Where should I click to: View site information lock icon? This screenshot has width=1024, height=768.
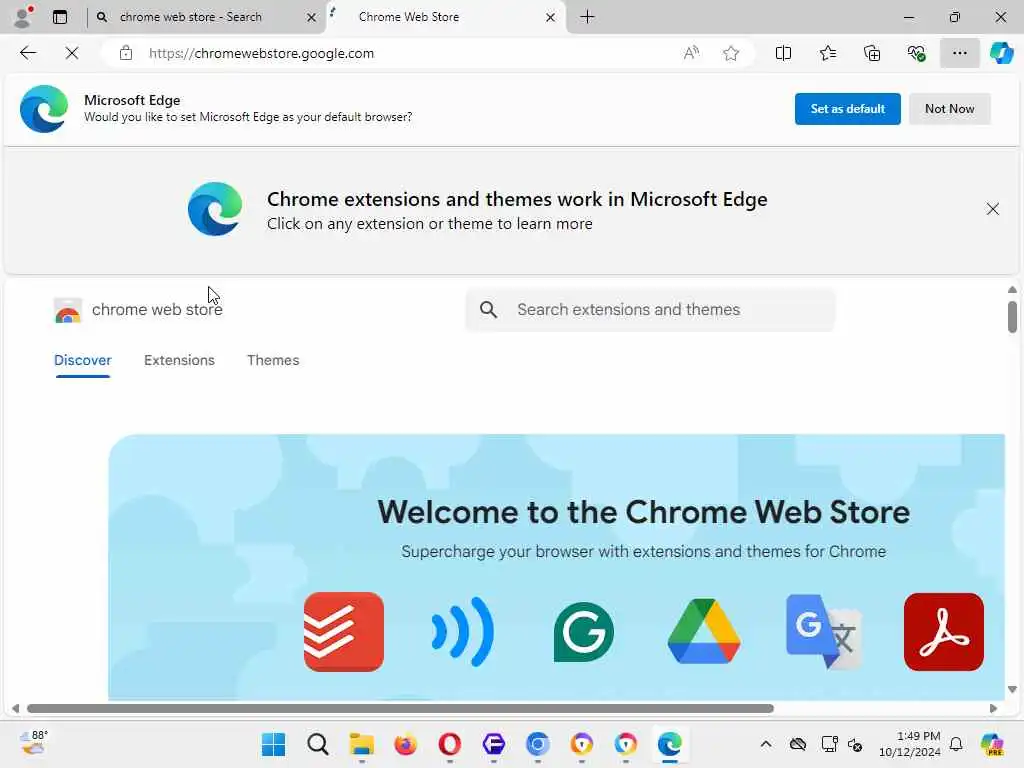pos(125,54)
